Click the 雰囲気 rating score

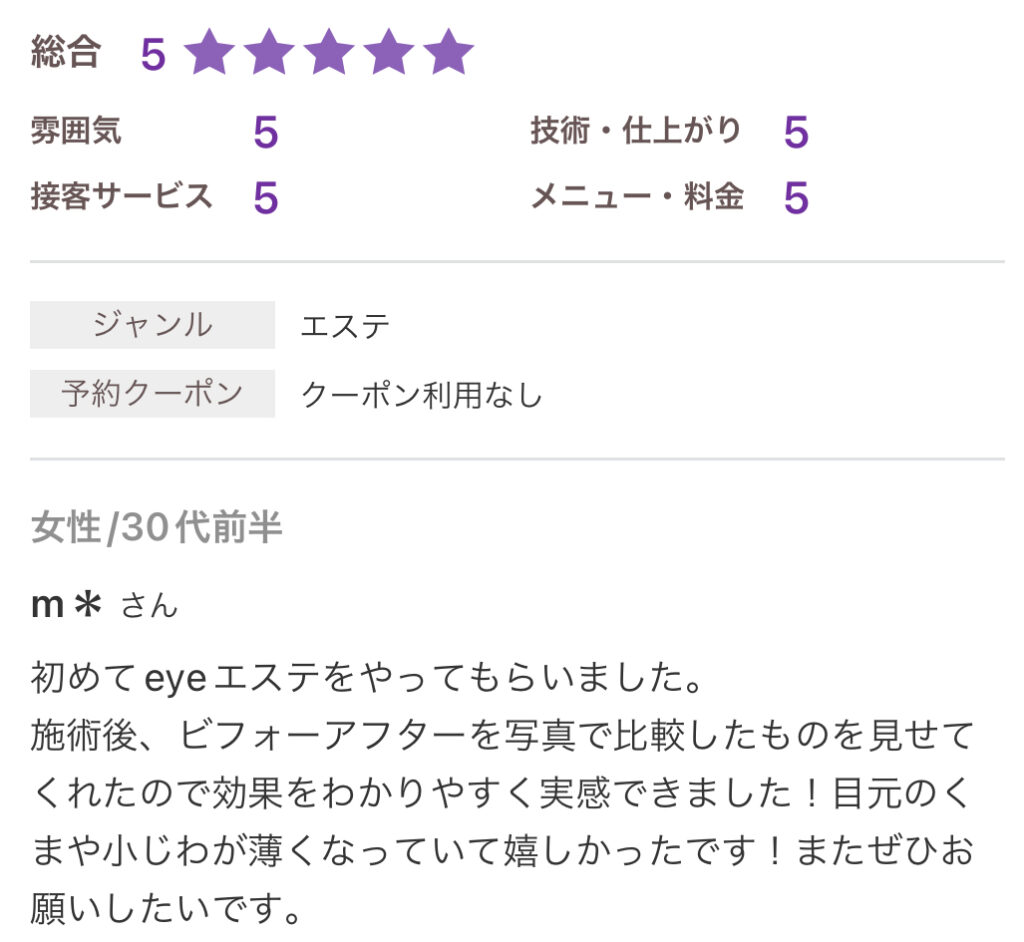pos(266,132)
